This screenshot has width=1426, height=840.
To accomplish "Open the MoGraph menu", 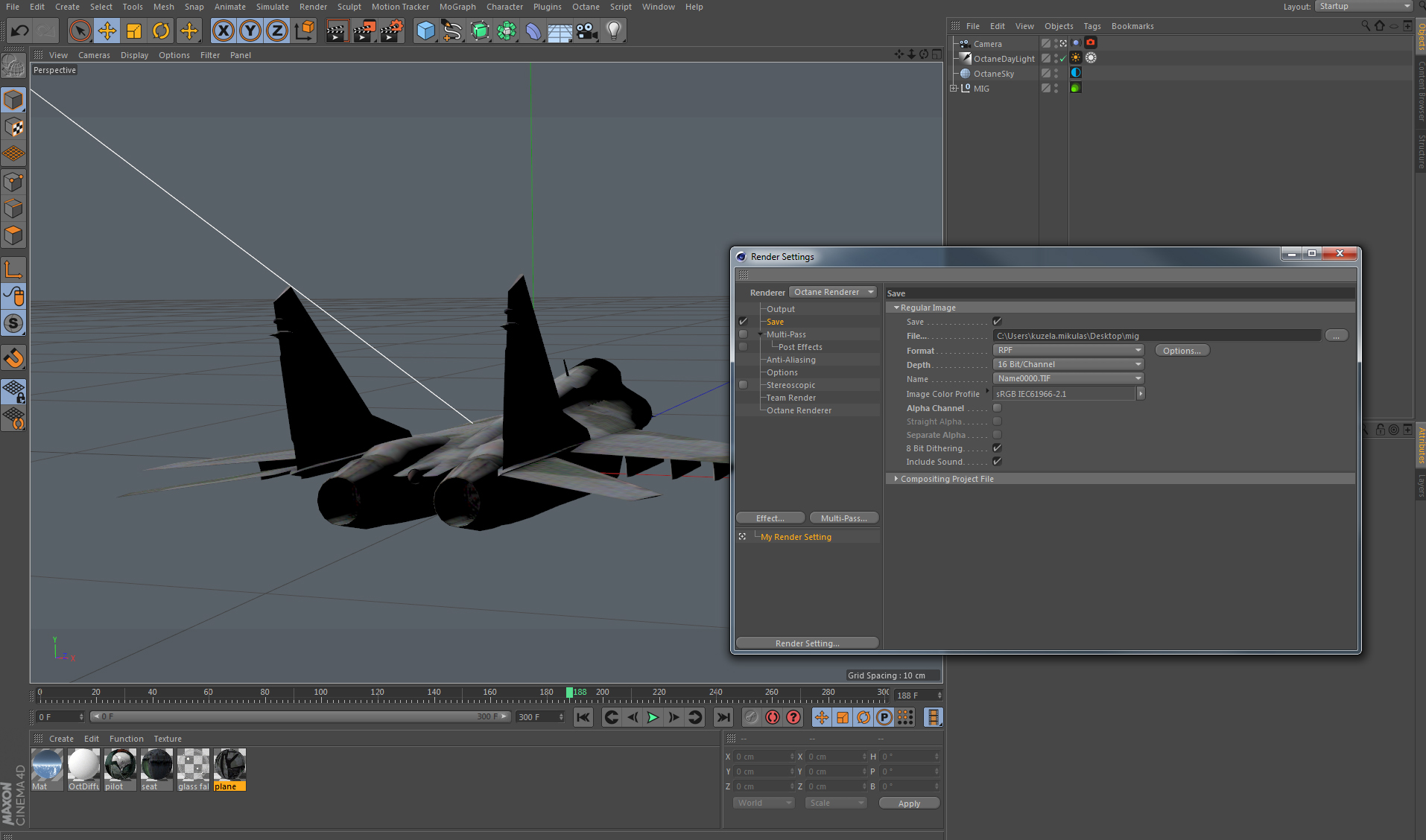I will (x=457, y=7).
